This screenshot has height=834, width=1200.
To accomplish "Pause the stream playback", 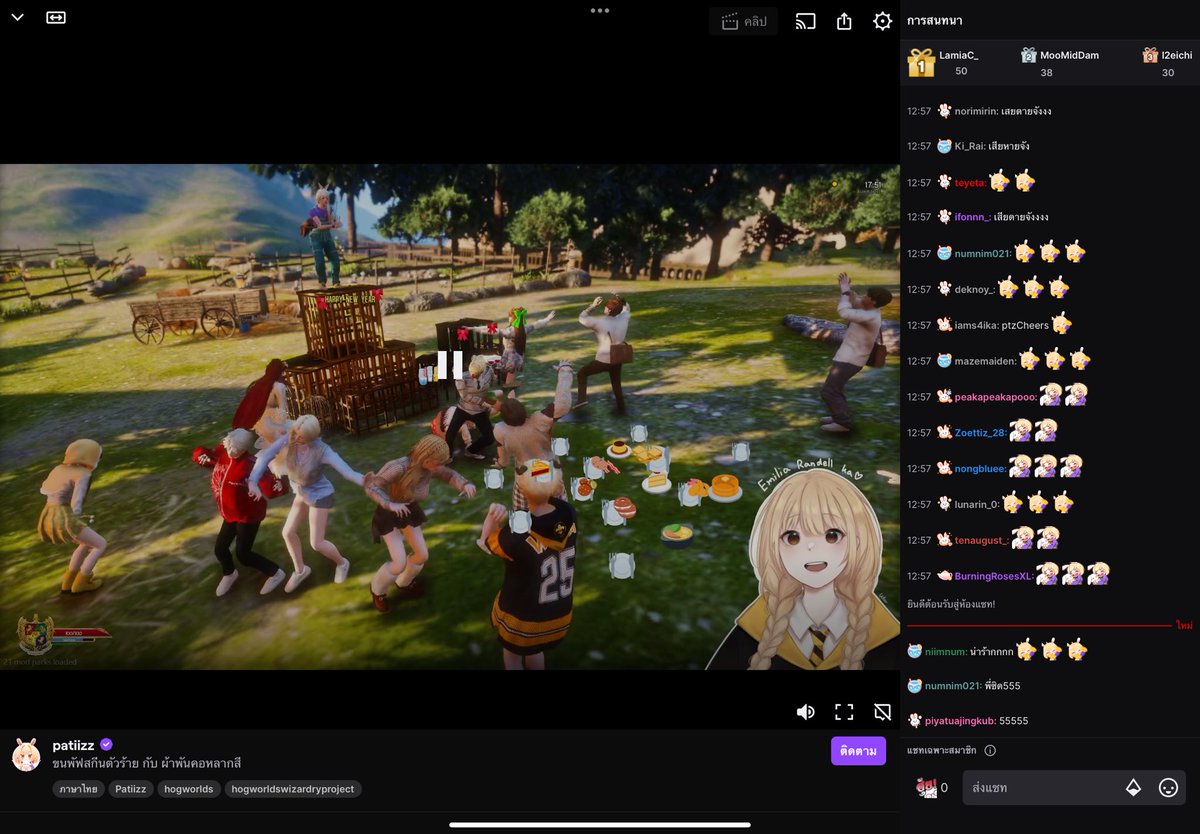I will click(x=450, y=365).
